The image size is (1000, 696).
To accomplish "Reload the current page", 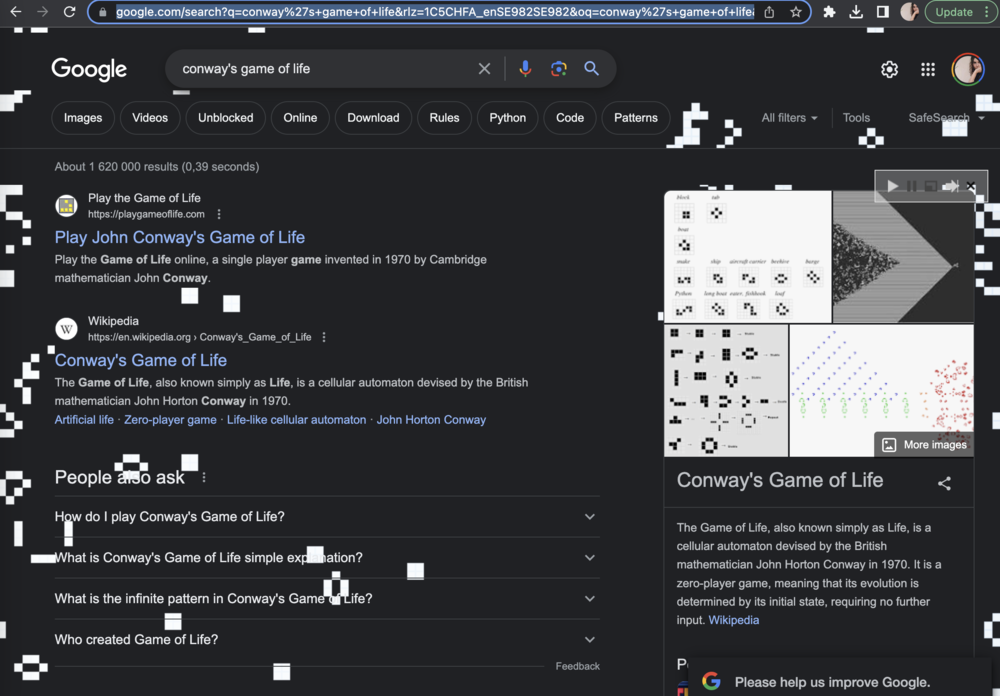I will coord(69,11).
